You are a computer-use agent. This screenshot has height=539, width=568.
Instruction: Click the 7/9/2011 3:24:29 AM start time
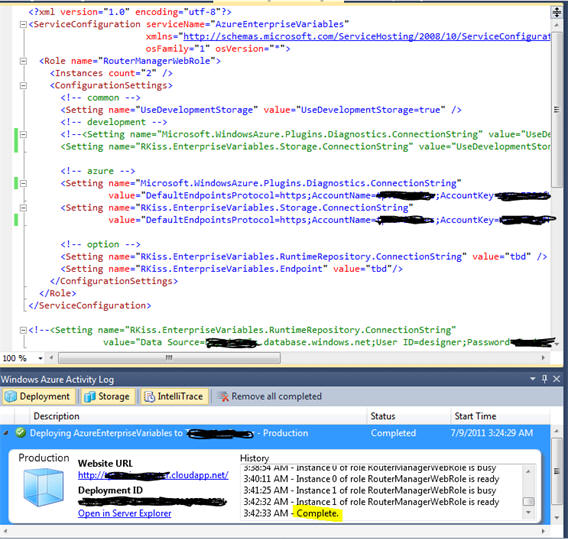[x=492, y=433]
